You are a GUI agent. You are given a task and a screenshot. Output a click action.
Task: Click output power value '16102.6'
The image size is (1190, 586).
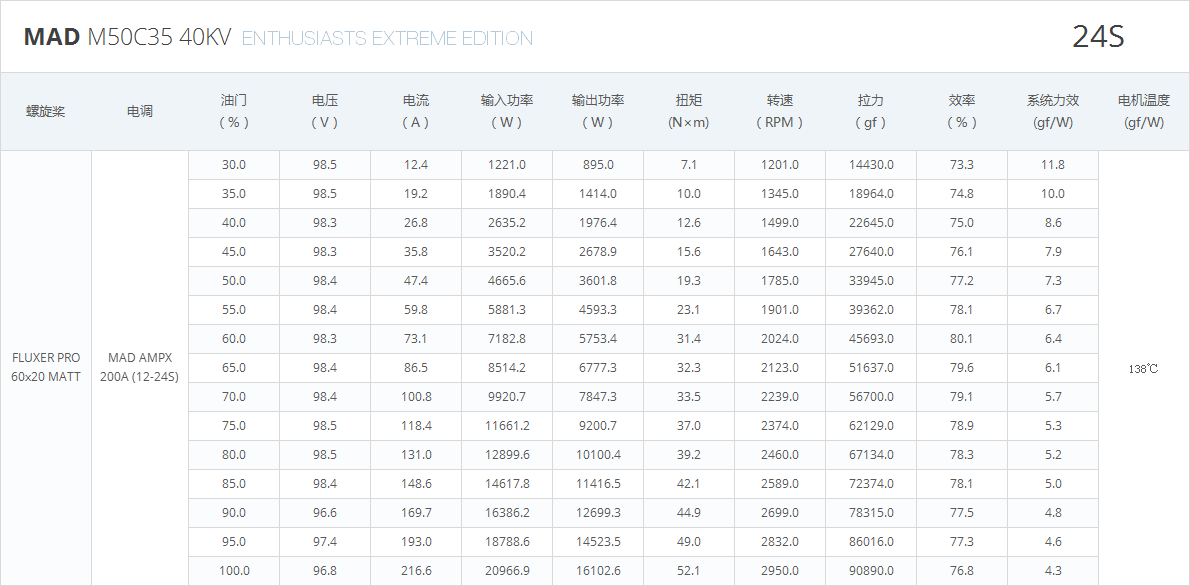[x=598, y=571]
